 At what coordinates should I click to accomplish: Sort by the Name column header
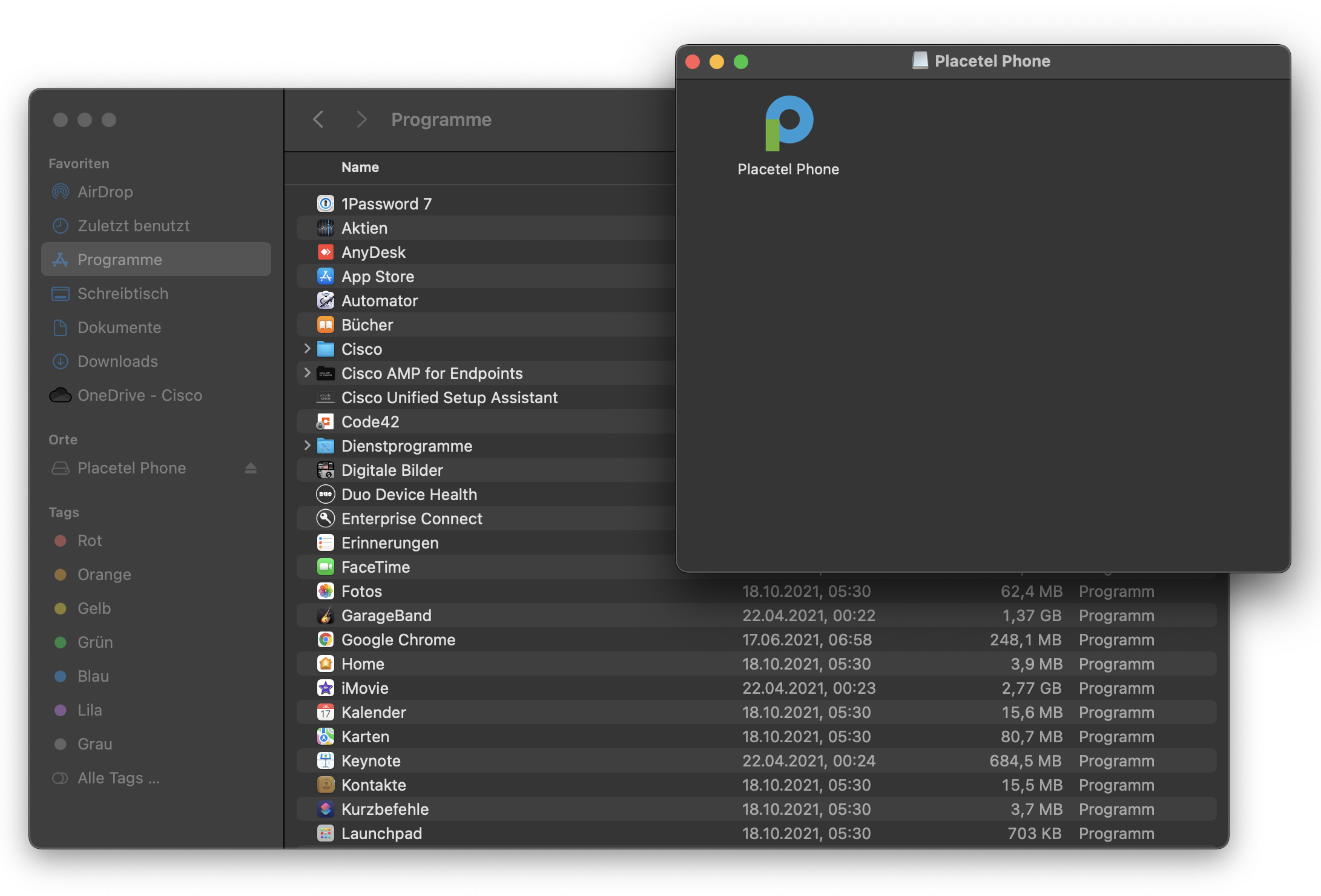point(360,167)
